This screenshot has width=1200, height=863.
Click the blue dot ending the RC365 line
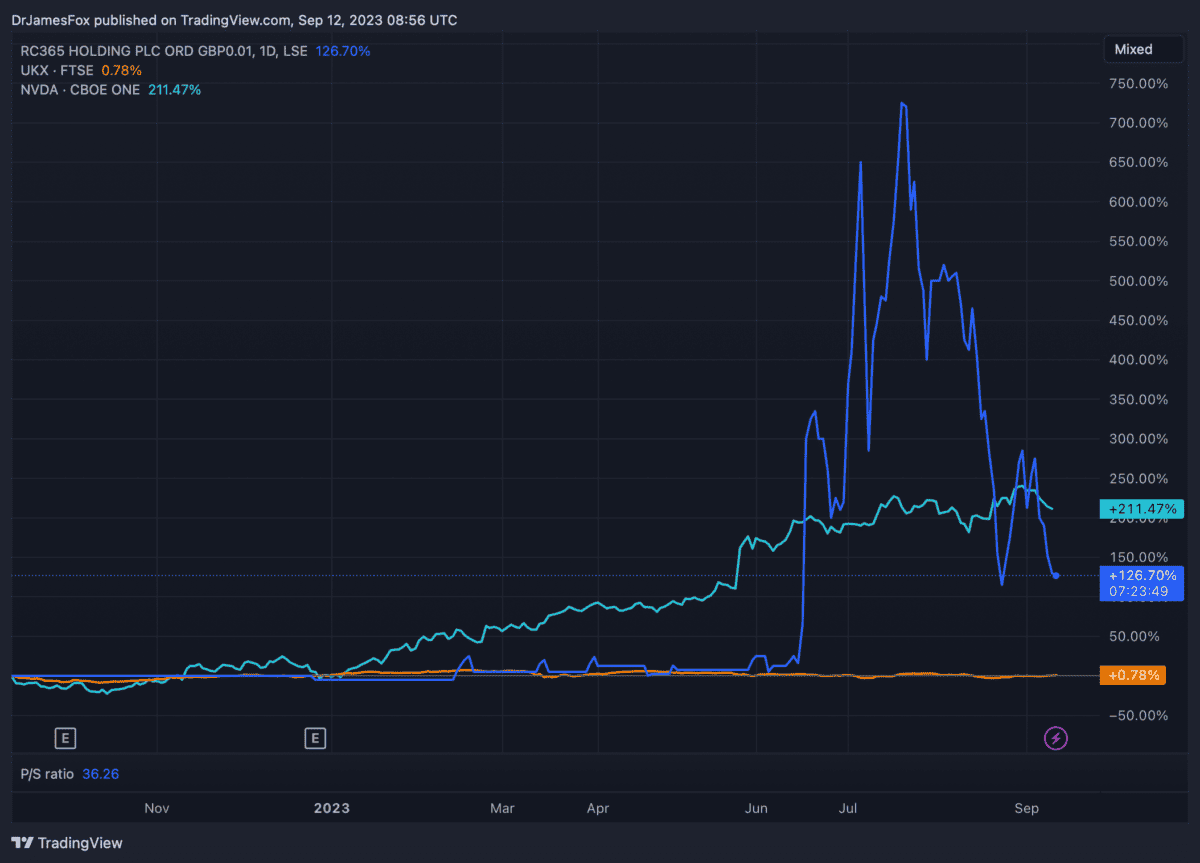point(1056,575)
